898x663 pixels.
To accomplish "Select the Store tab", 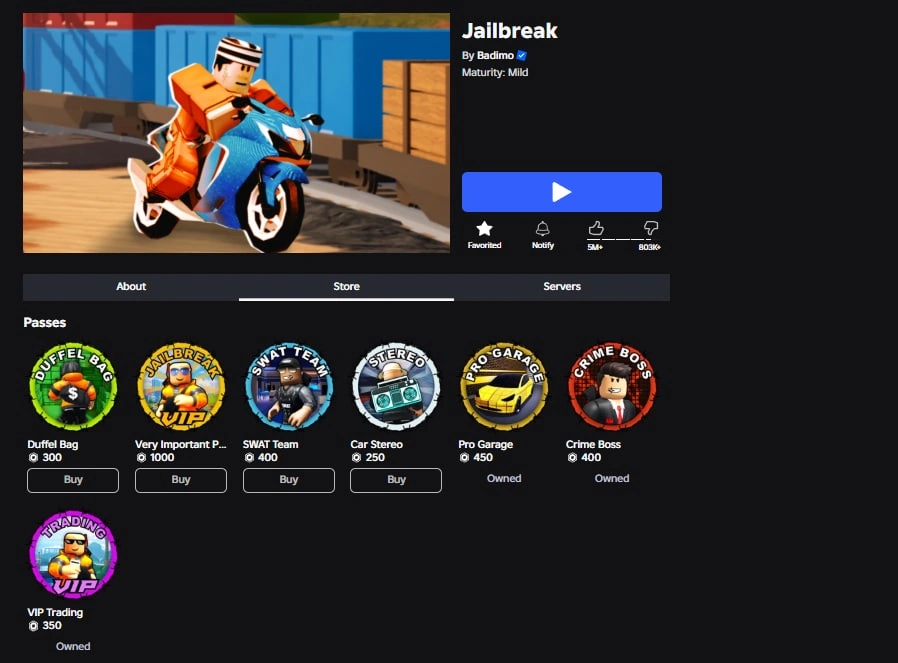I will (346, 287).
